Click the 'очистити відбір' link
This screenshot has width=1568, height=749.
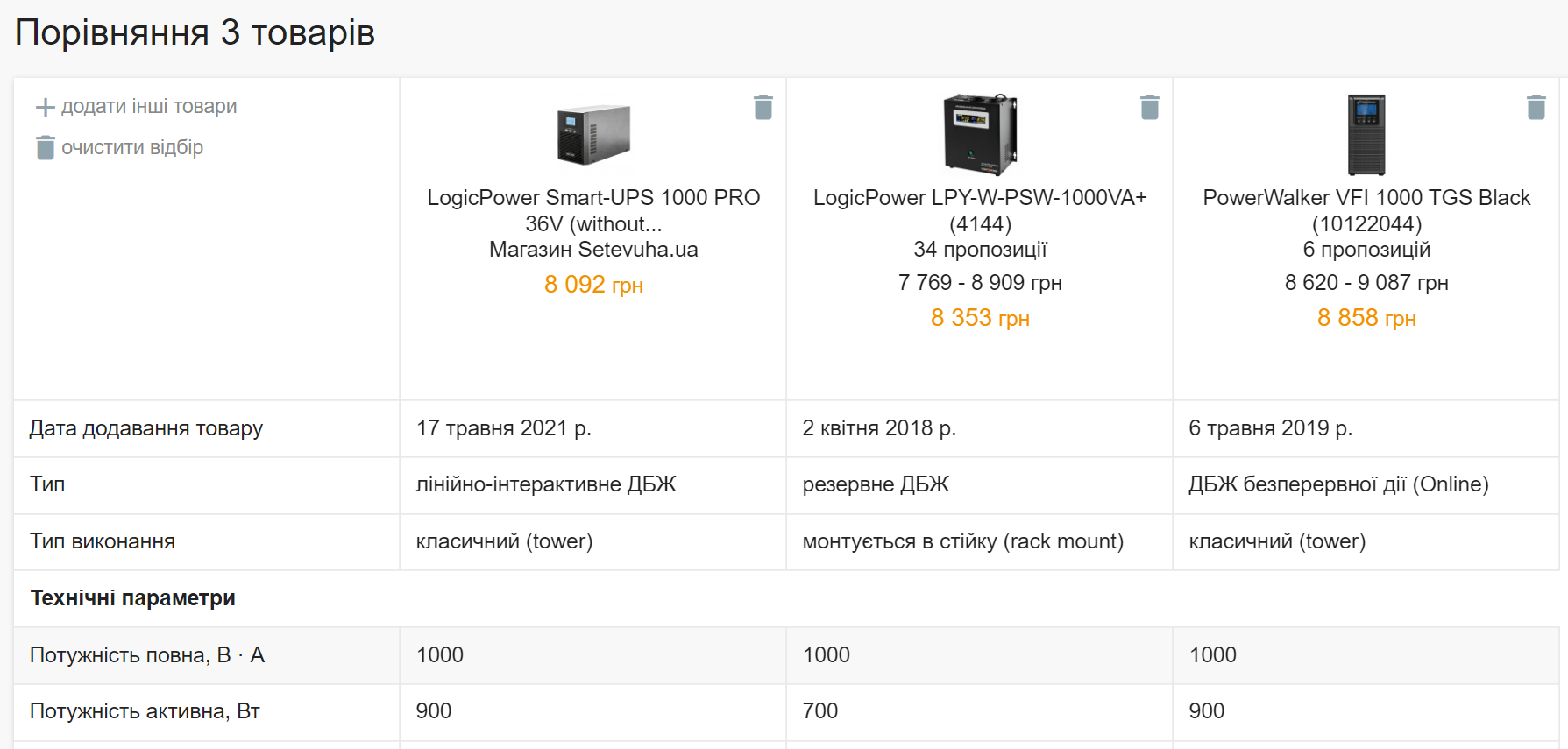point(132,147)
